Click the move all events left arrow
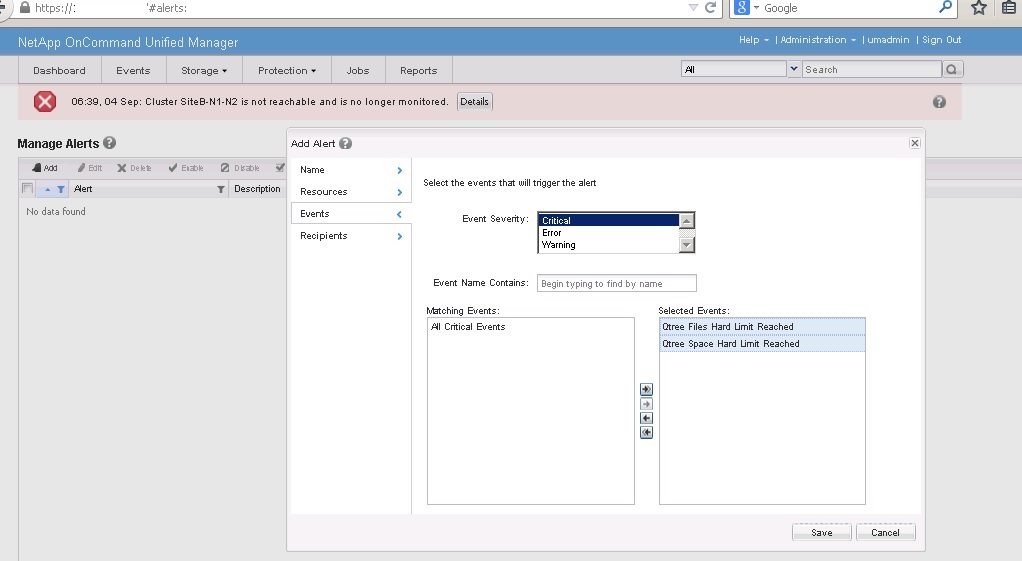Image resolution: width=1022 pixels, height=561 pixels. pos(646,432)
